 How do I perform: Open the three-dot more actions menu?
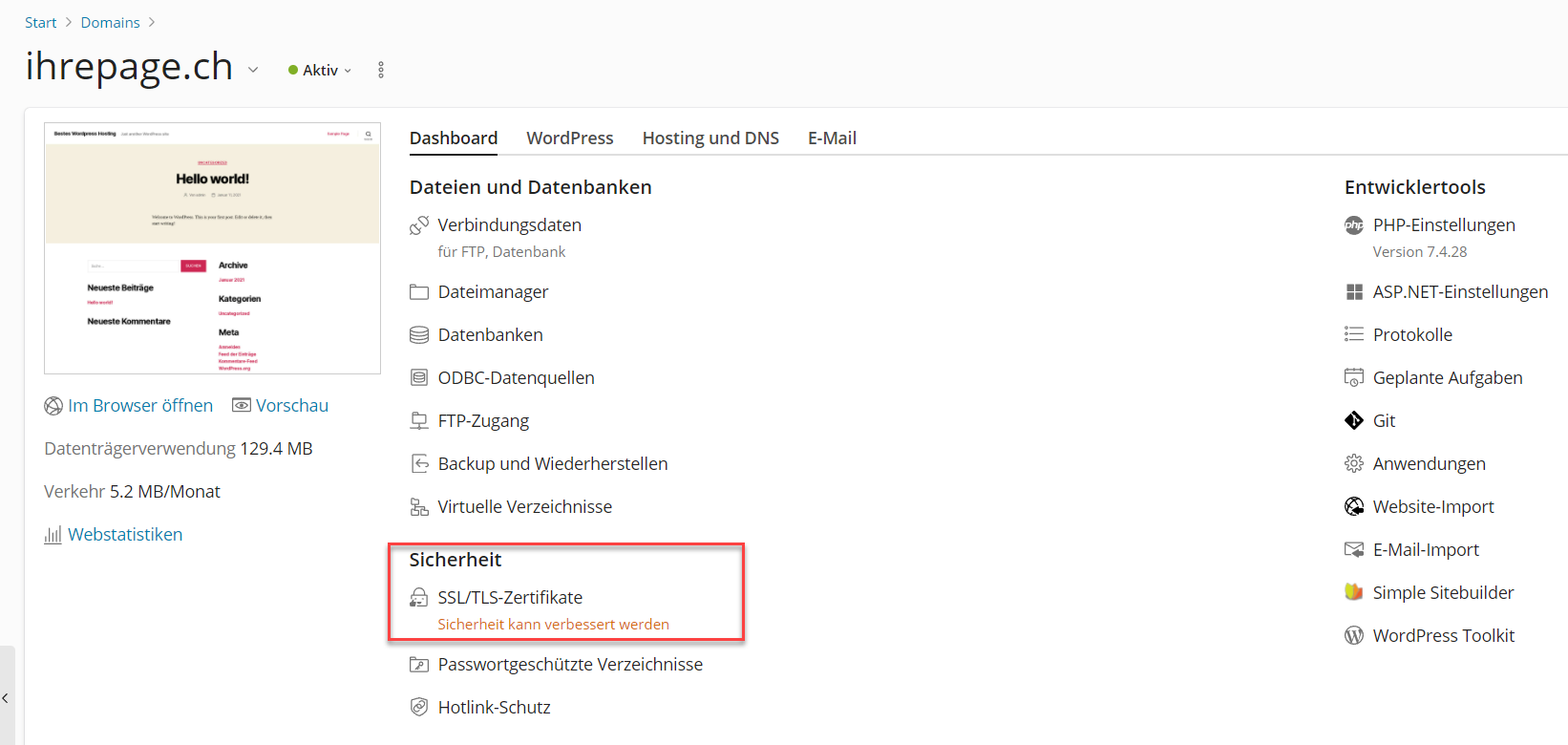pos(381,70)
